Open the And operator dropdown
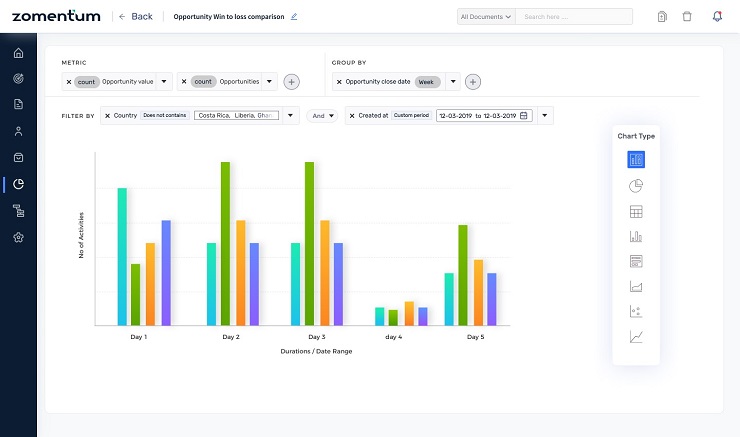 (321, 116)
